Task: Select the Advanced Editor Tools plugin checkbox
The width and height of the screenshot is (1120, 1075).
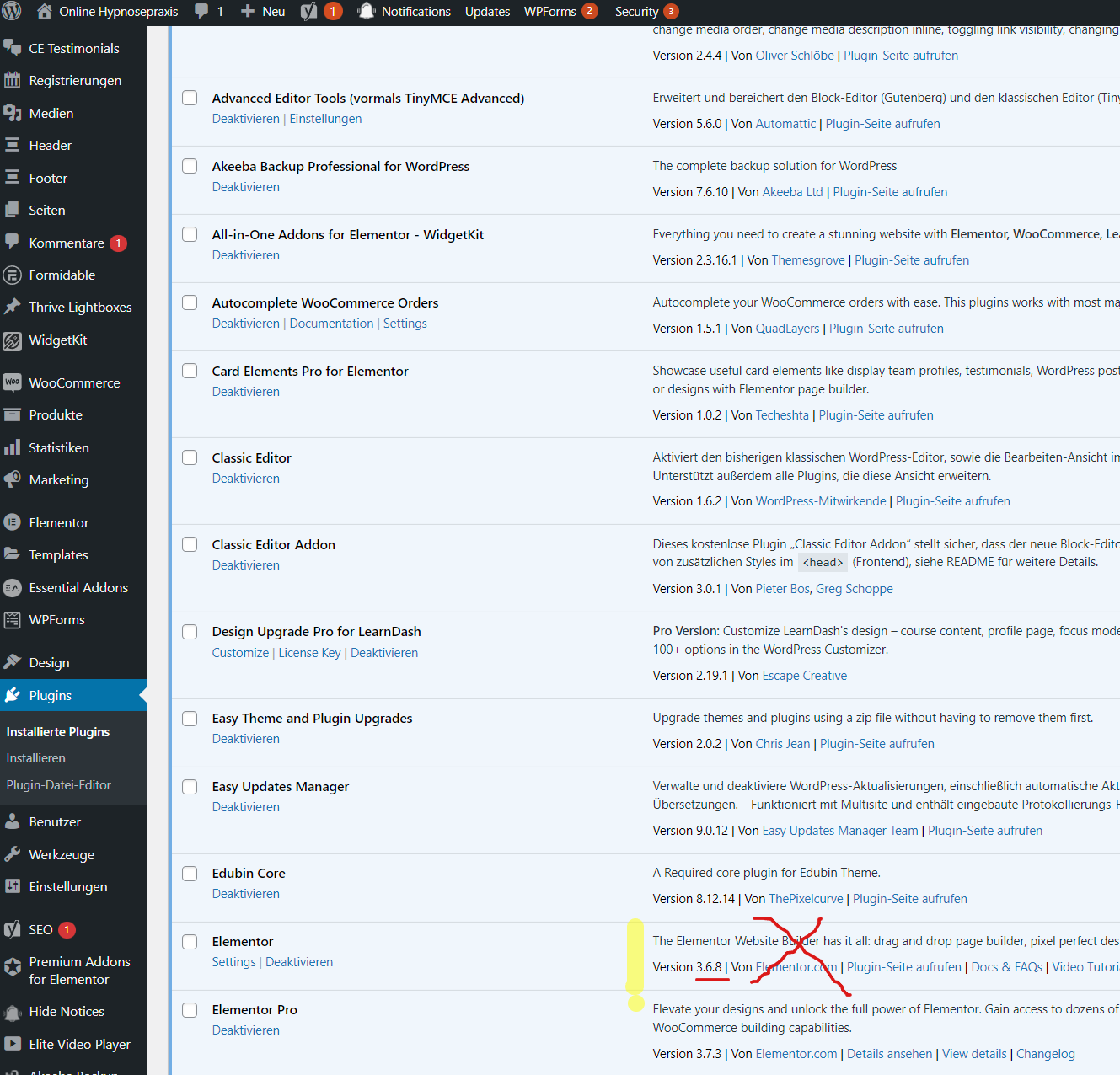Action: [x=190, y=98]
